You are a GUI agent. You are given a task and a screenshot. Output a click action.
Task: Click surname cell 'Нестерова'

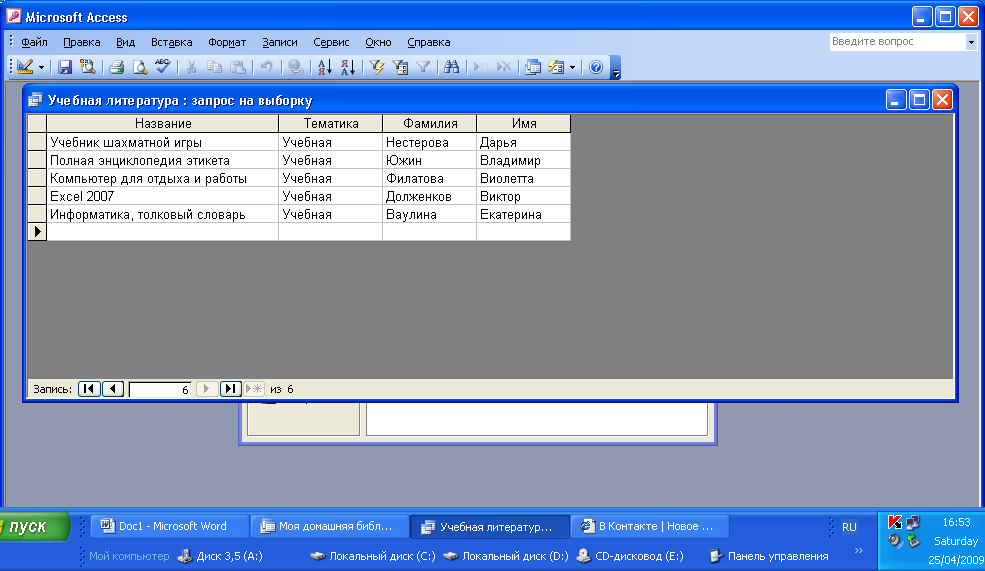pyautogui.click(x=430, y=142)
